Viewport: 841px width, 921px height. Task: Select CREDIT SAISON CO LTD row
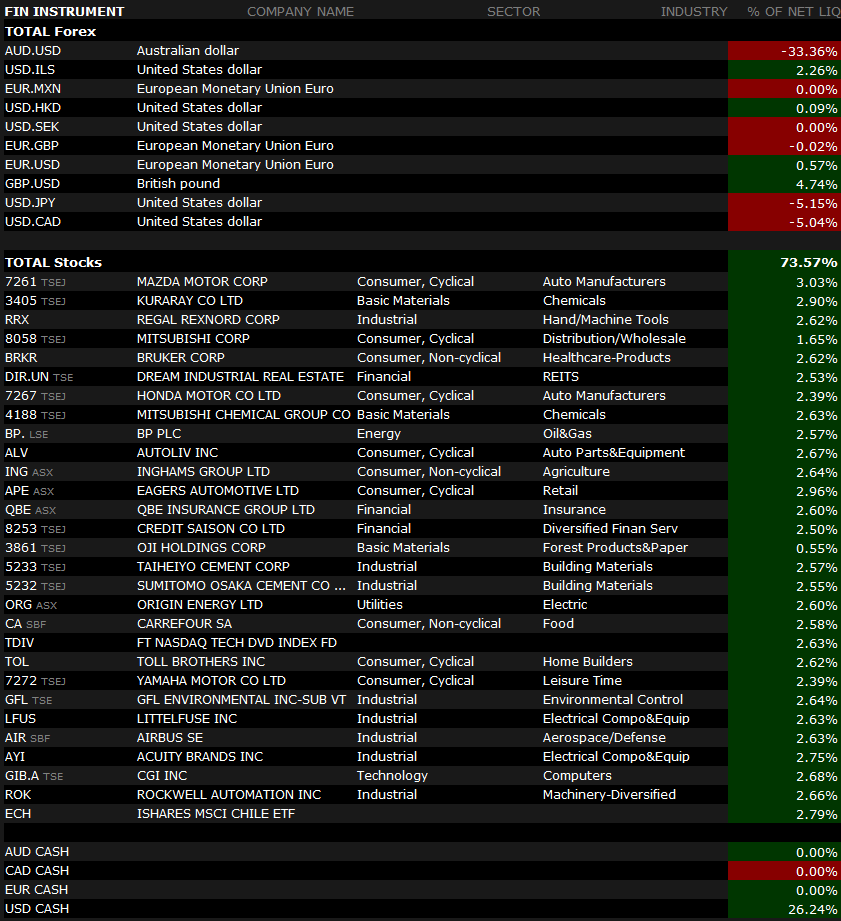(420, 529)
